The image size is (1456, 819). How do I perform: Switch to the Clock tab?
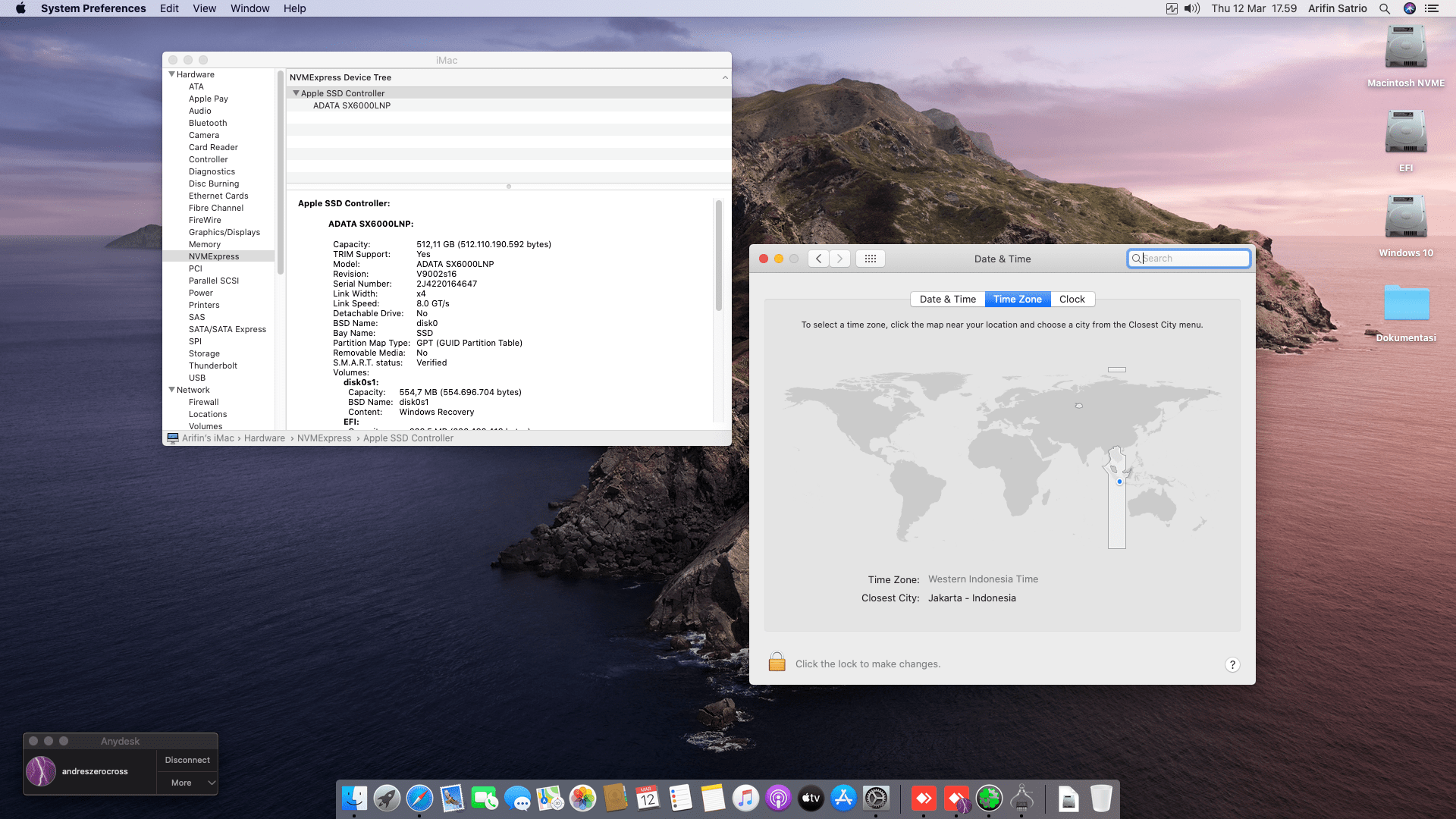(x=1072, y=300)
